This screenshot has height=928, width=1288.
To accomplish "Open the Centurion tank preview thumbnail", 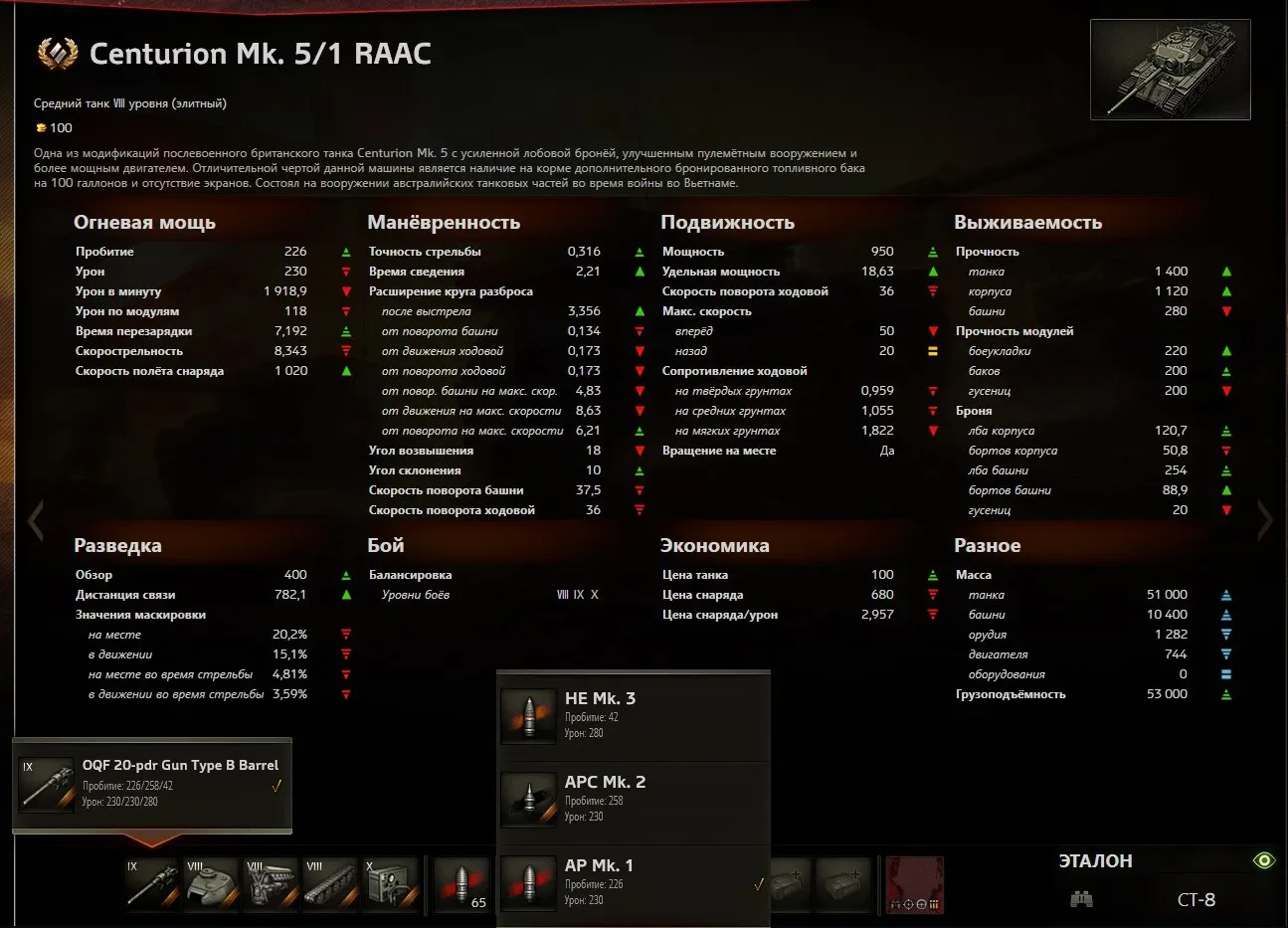I will point(1170,70).
